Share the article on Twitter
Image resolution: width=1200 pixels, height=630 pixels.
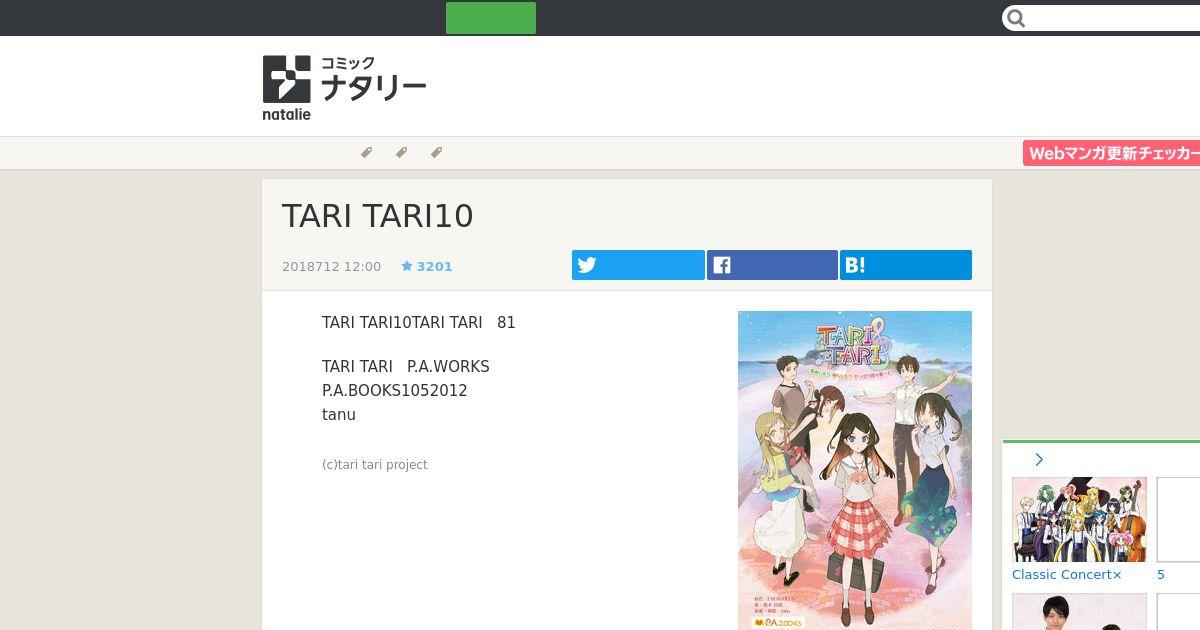638,265
